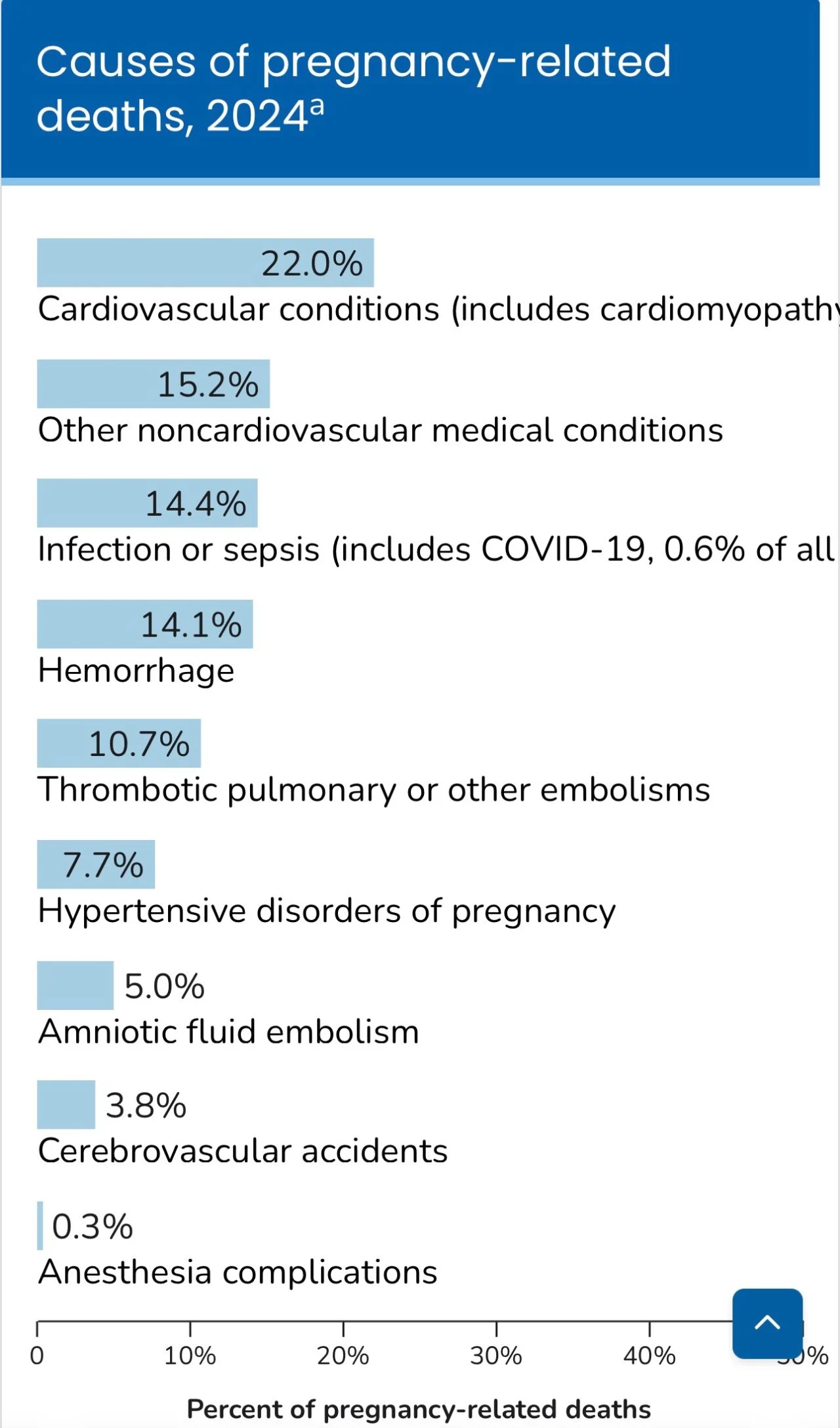Tap the Hemorrhage category label
Viewport: 840px width, 1428px height.
136,671
